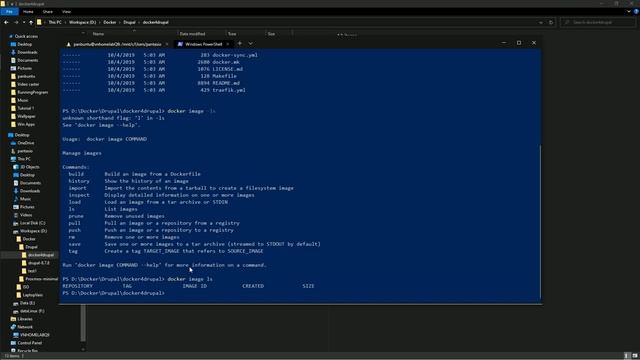This screenshot has width=640, height=360.
Task: Go back in File Explorer
Action: 6,22
